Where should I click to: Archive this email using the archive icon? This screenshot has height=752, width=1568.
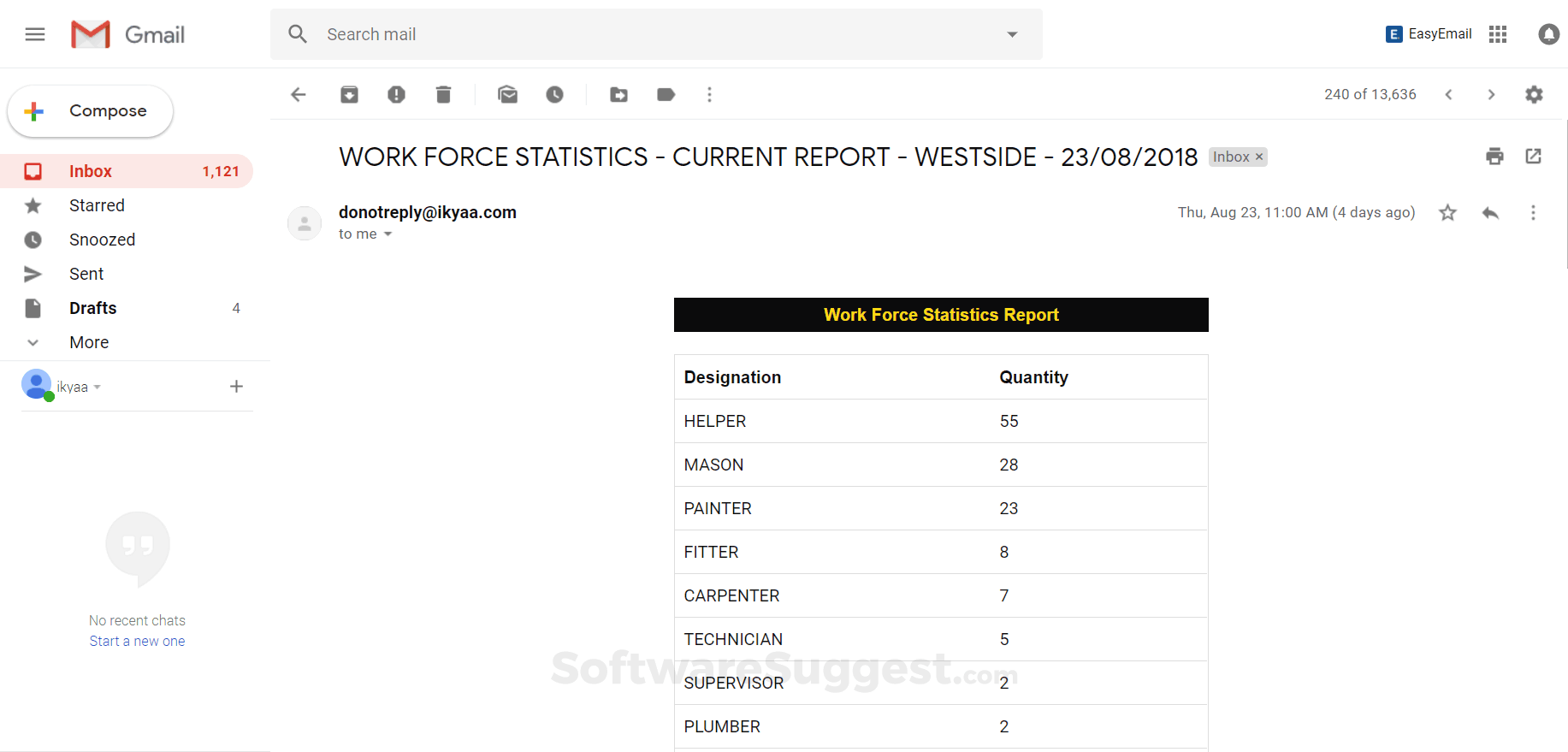click(x=349, y=94)
